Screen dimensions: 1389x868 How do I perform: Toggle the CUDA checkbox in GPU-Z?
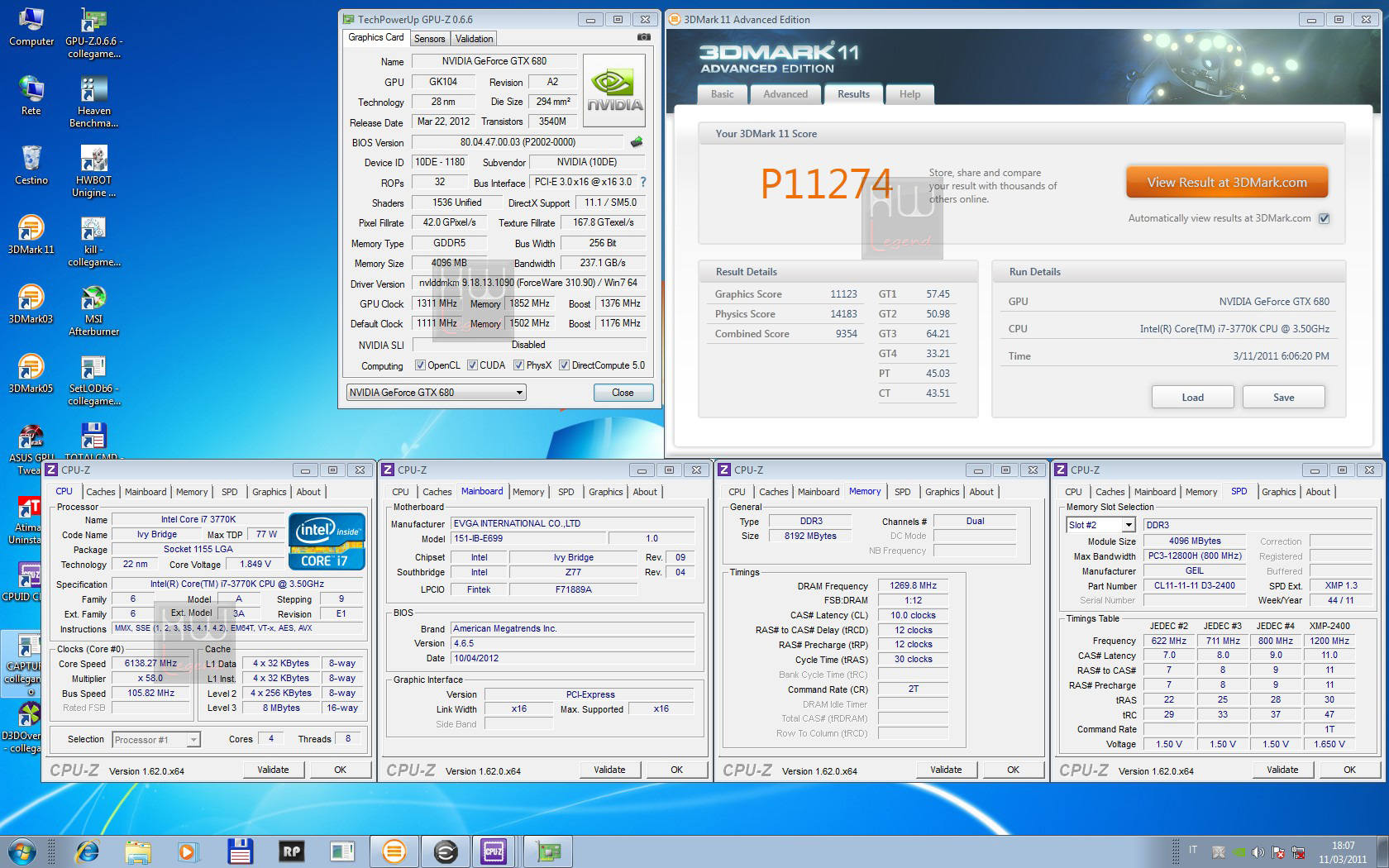(472, 365)
